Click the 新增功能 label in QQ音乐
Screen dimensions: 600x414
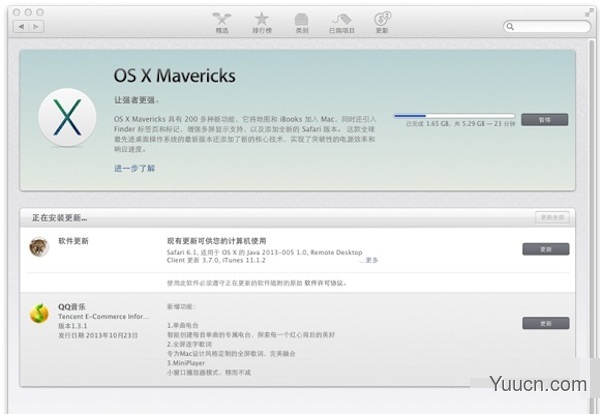[181, 306]
